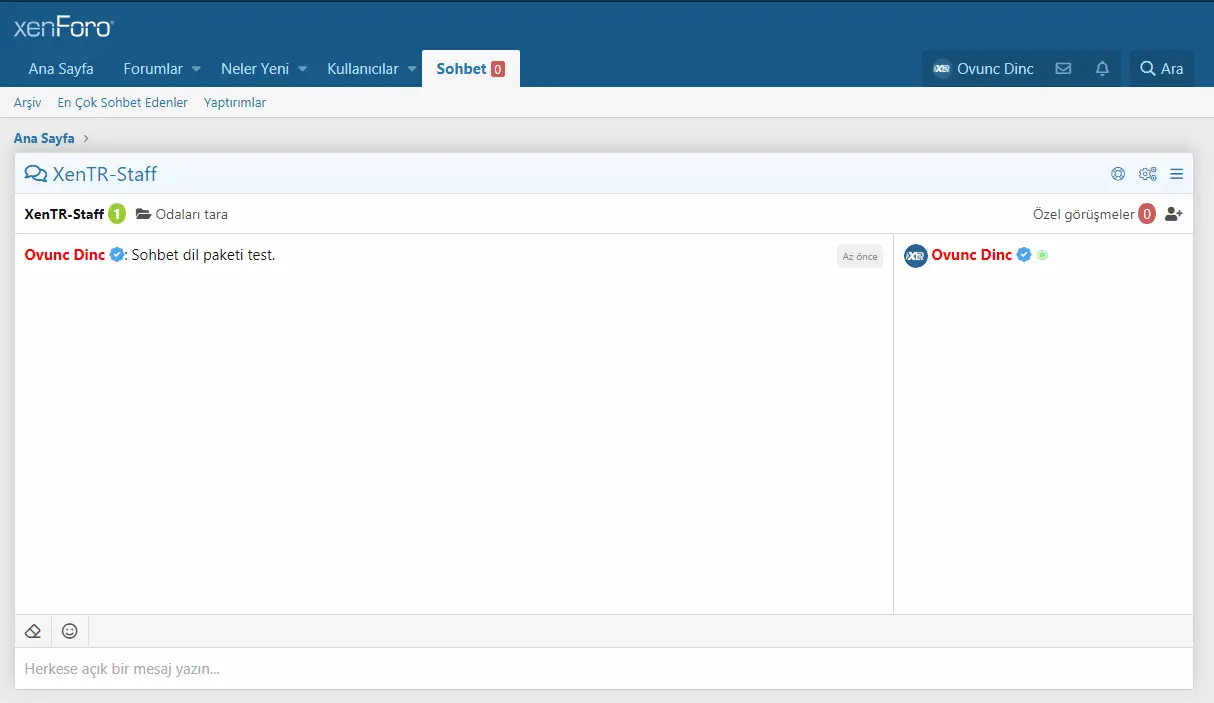Click the Az önce timestamp
The height and width of the screenshot is (703, 1214).
coord(860,257)
